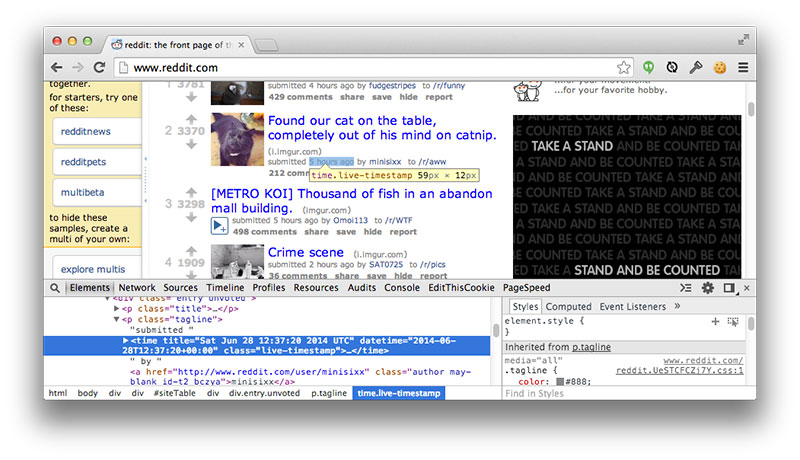Expand the time live-timestamp node
Viewport: 800px width, 460px height.
(x=126, y=340)
